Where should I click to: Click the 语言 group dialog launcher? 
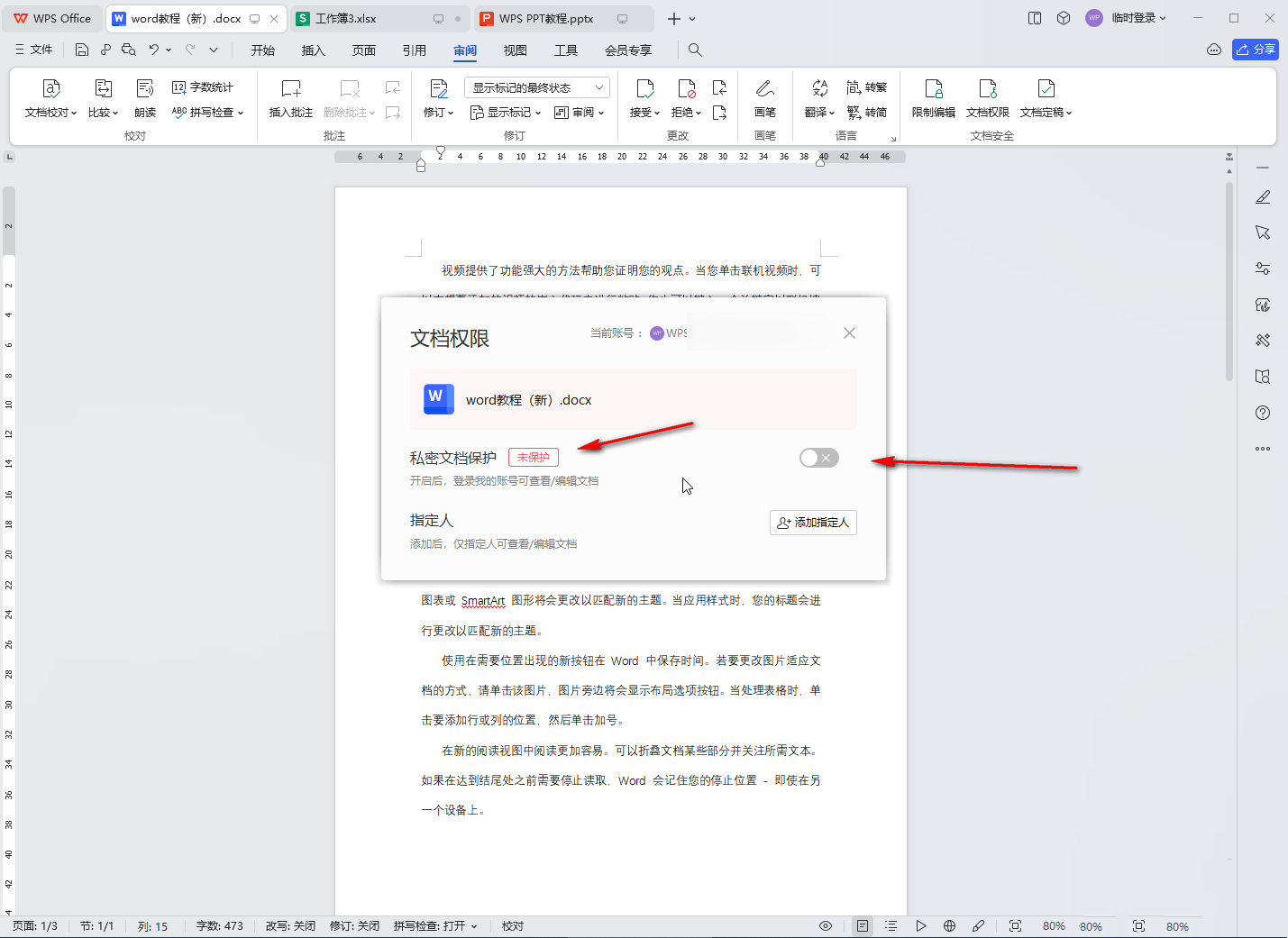click(894, 139)
